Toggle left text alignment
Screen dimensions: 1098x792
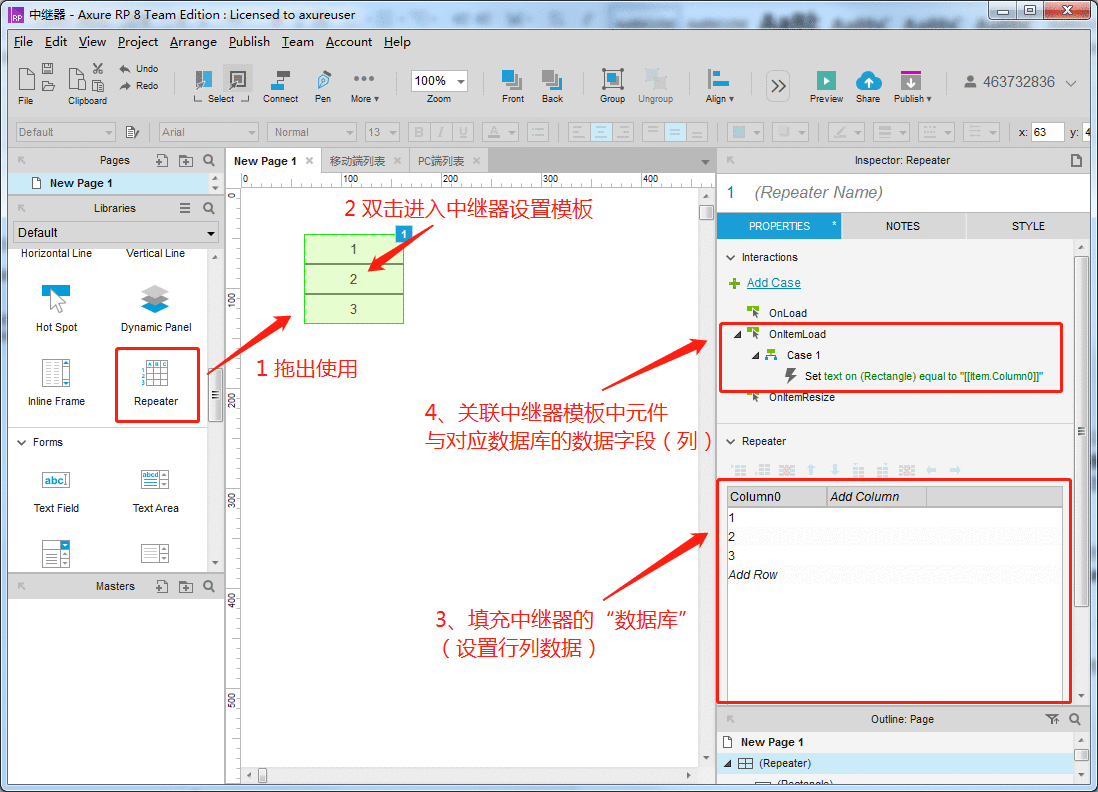coord(578,132)
